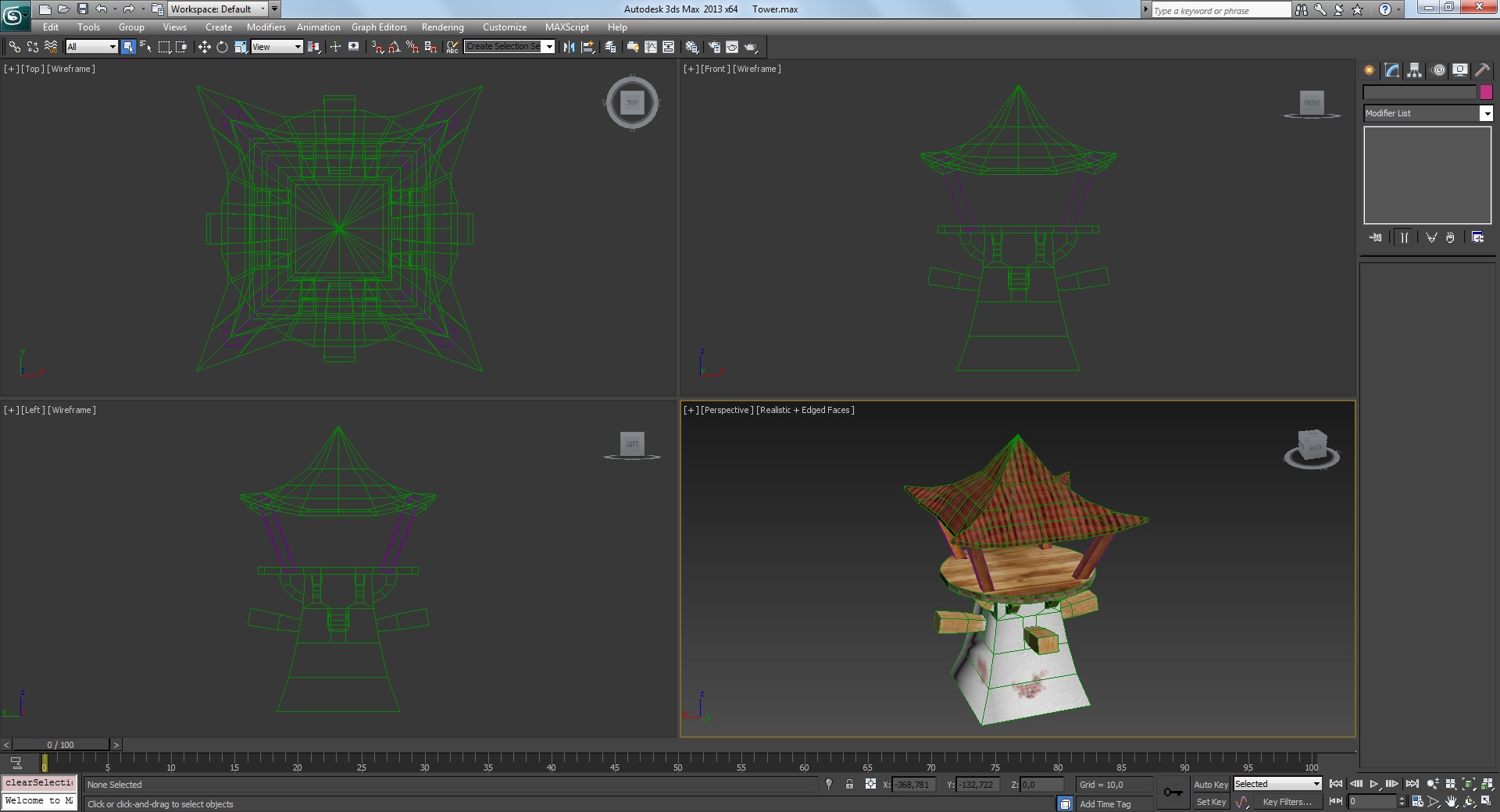Viewport: 1500px width, 812px height.
Task: Activate the Select and Uniform Scale tool
Action: pyautogui.click(x=241, y=47)
